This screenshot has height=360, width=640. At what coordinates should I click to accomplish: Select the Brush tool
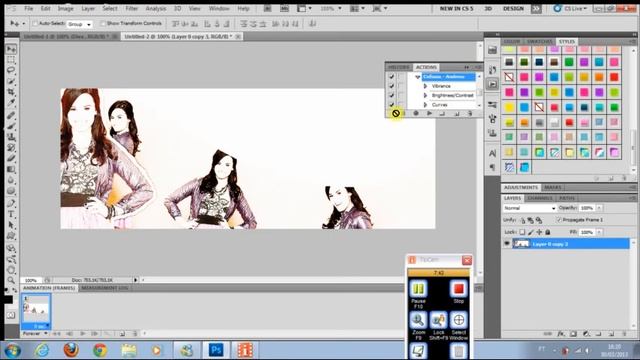click(x=11, y=126)
